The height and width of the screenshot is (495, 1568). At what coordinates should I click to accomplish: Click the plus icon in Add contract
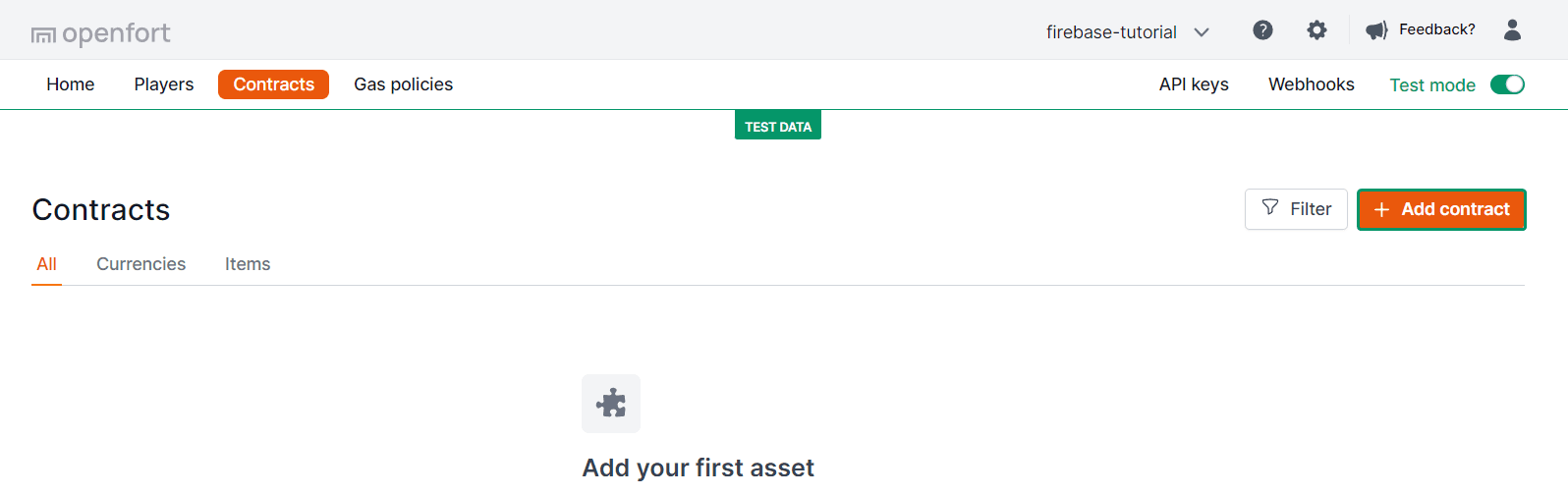[x=1381, y=209]
